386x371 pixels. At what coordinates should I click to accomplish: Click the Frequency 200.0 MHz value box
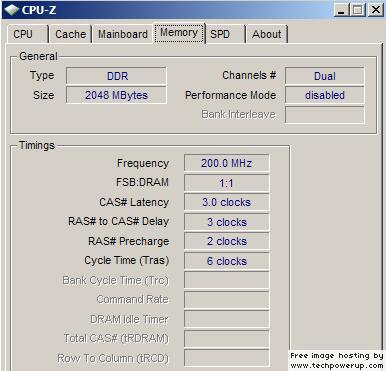pos(227,163)
